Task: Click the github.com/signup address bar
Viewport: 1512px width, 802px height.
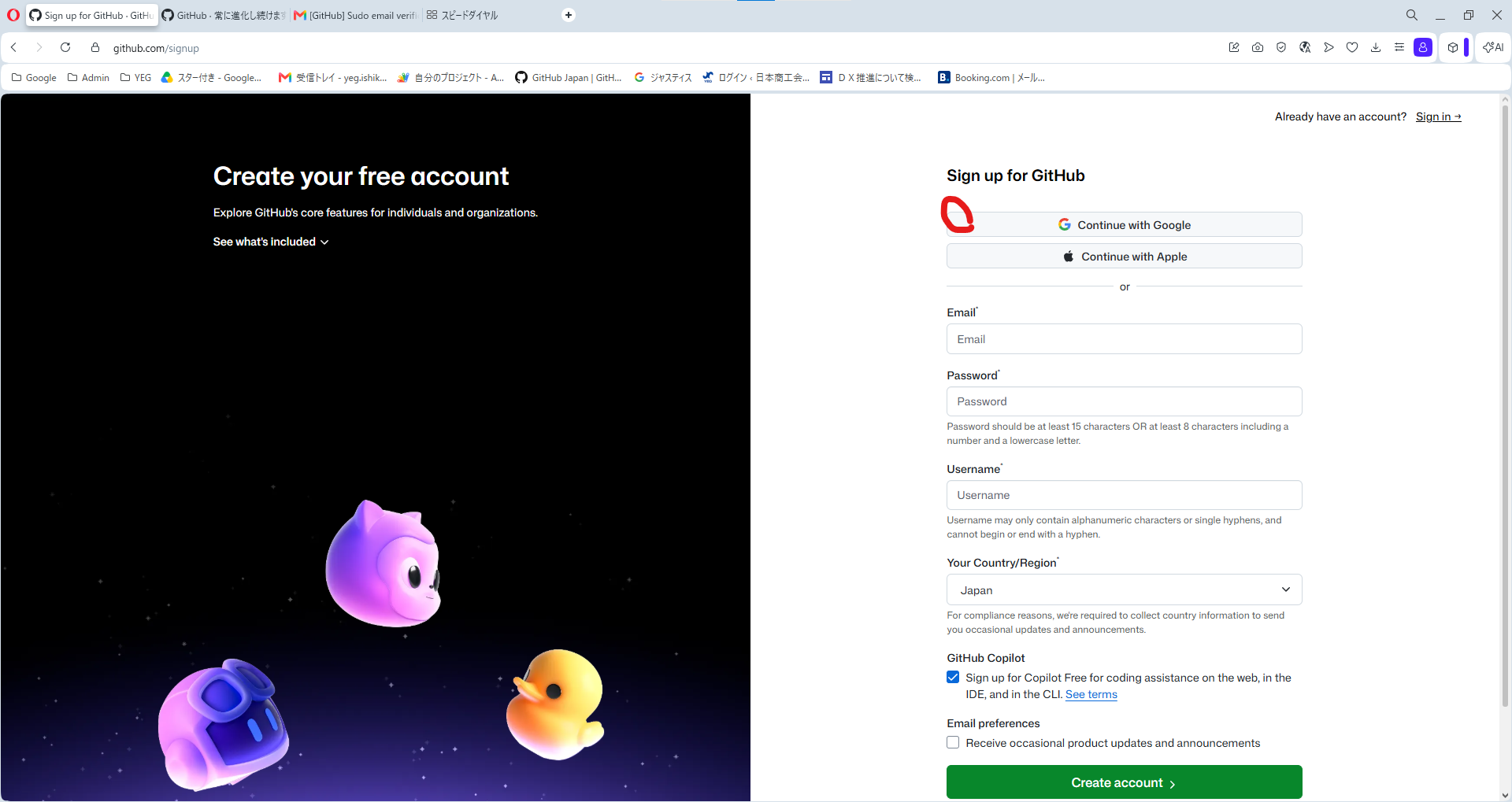Action: pyautogui.click(x=156, y=48)
